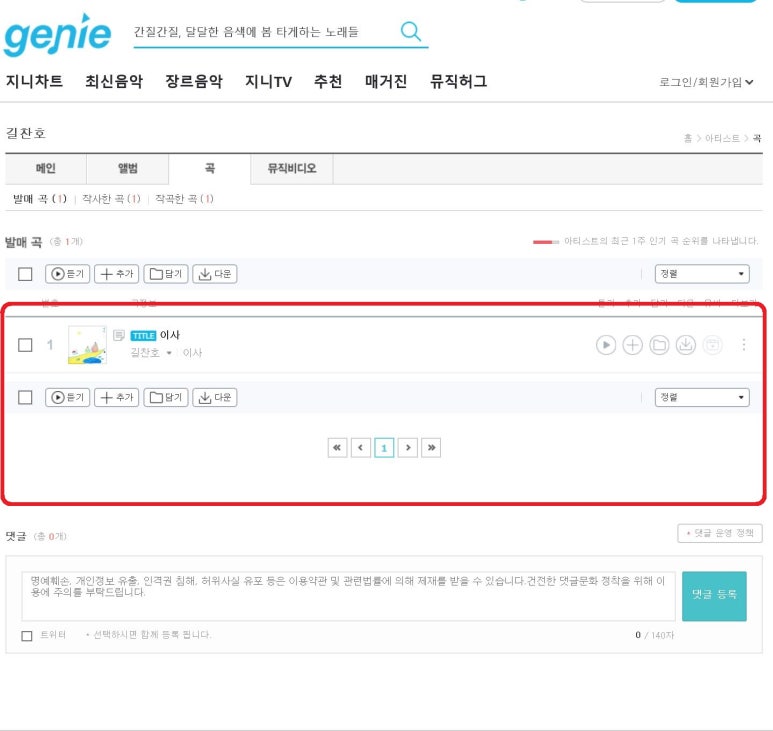Switch to the 뮤직비디오 tab

292,169
